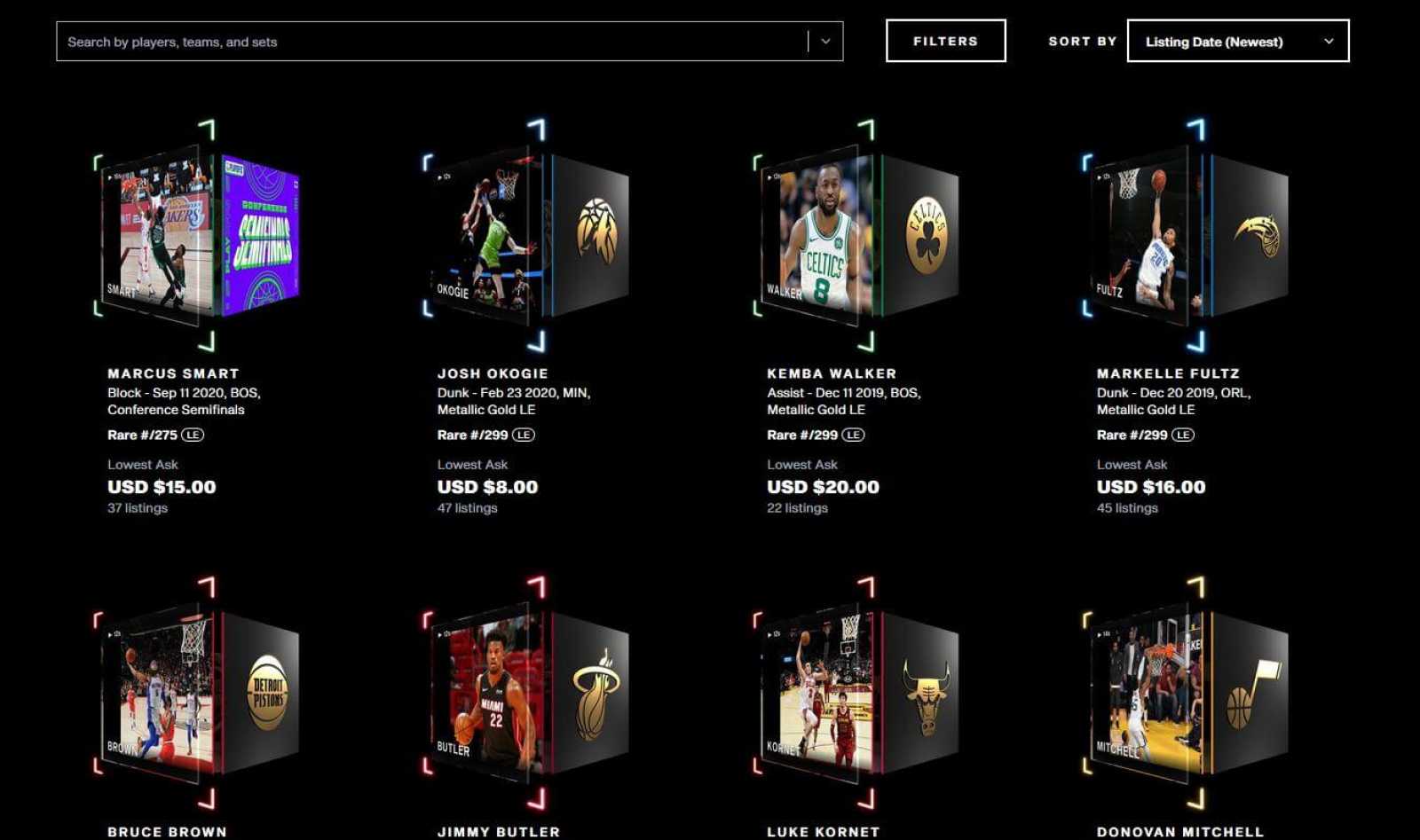
Task: Open the 22 listings link under Kemba Walker
Action: (x=797, y=508)
